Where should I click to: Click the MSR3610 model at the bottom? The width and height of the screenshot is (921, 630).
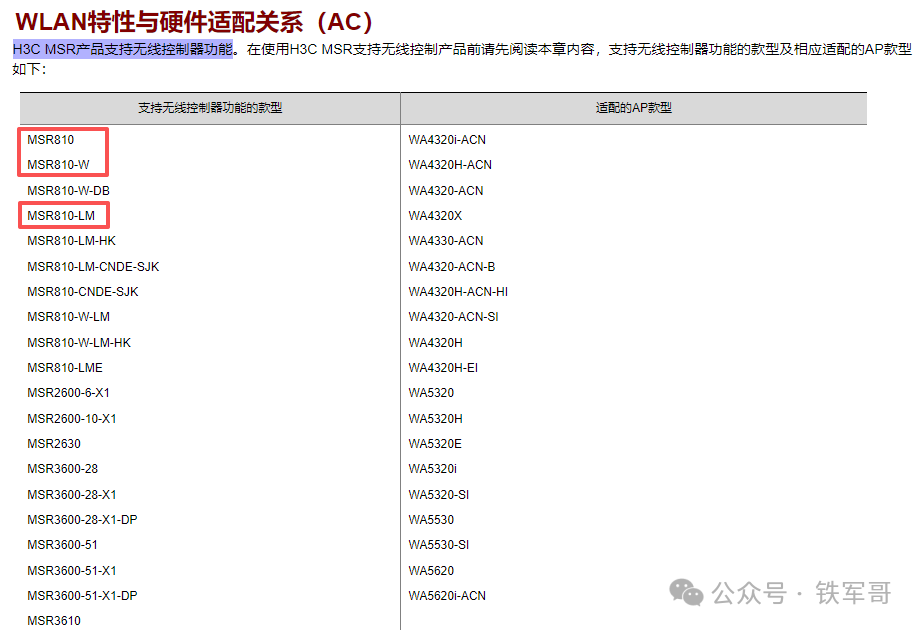(54, 621)
